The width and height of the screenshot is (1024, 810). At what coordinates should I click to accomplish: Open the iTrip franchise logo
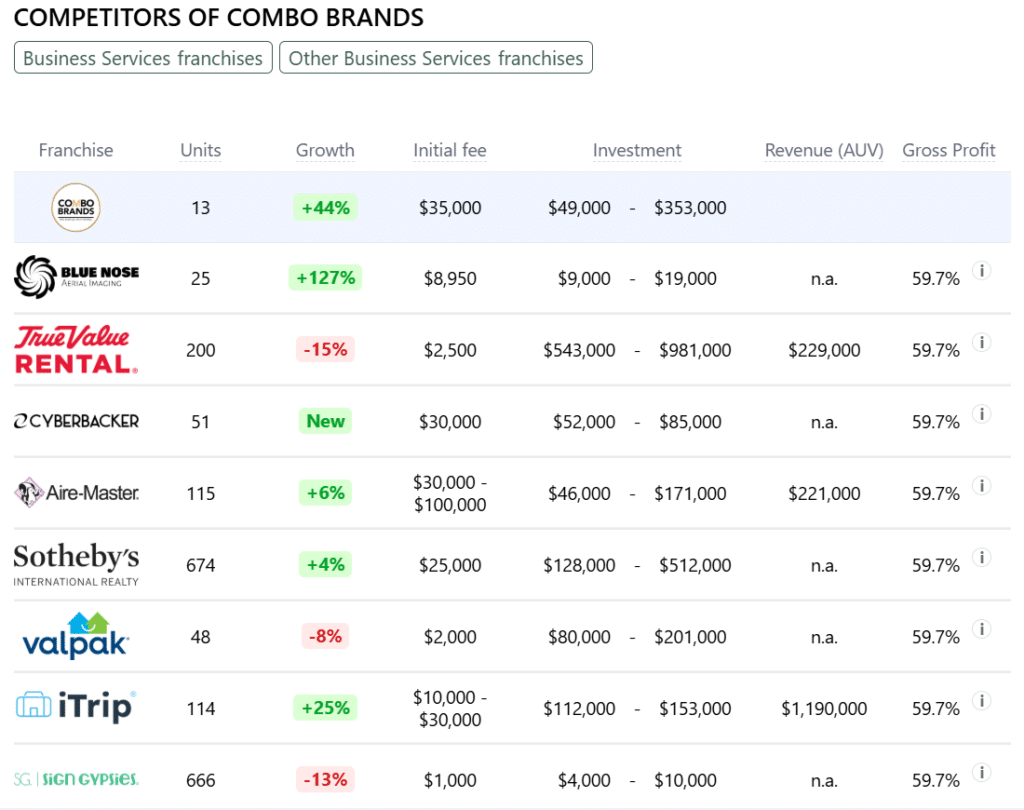click(x=76, y=707)
